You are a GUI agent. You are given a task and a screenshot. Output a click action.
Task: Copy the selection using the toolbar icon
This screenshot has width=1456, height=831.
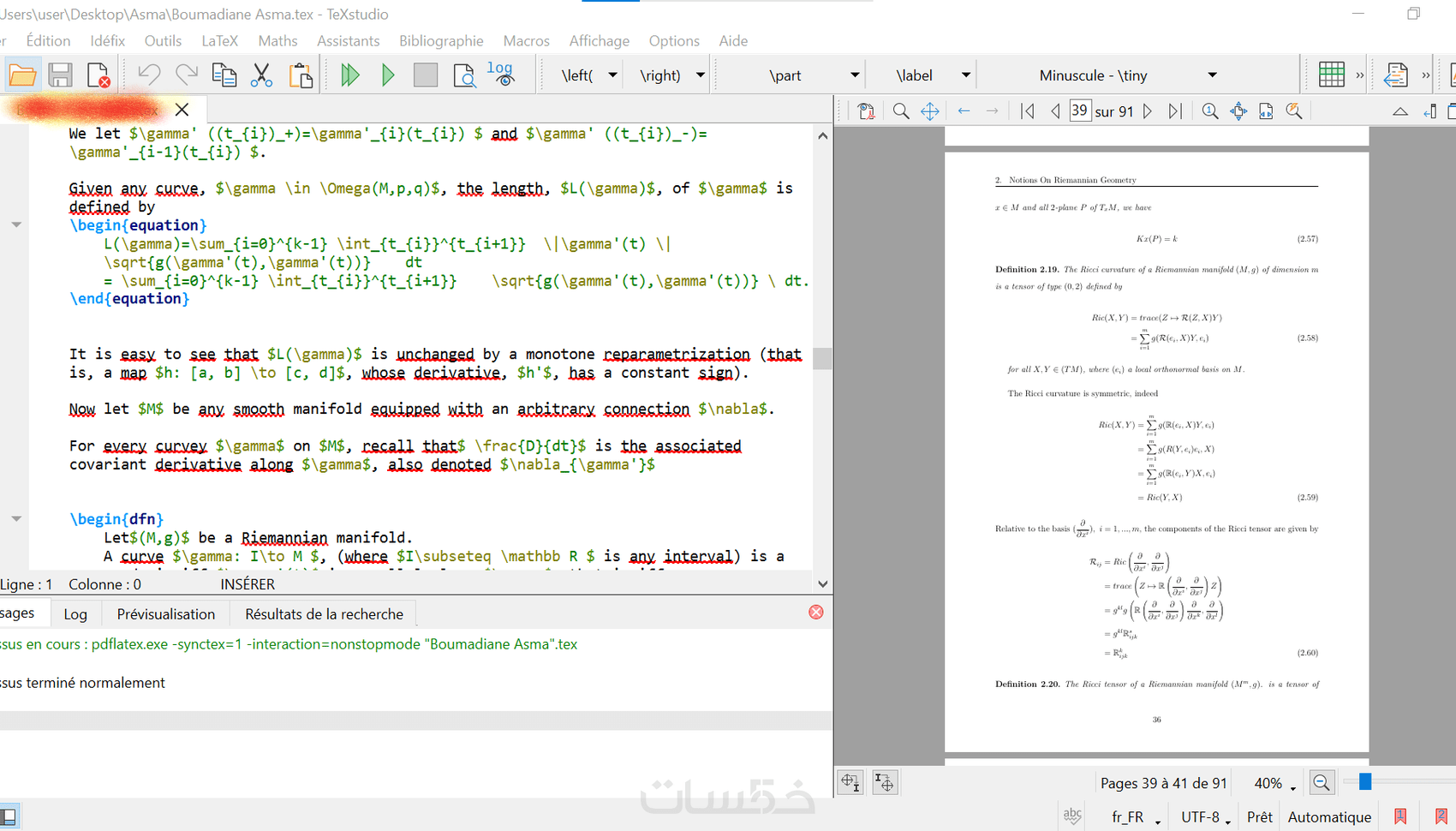(224, 75)
